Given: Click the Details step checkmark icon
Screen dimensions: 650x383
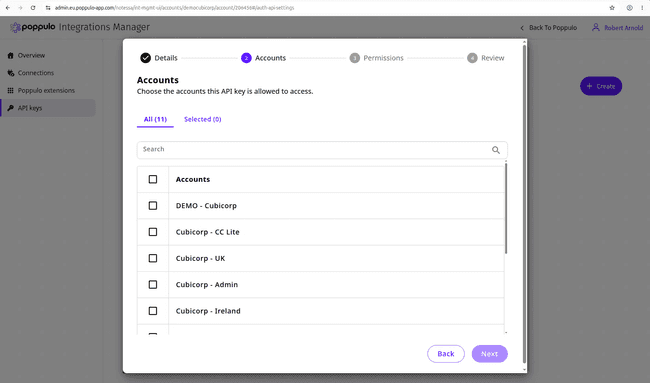Looking at the screenshot, I should (x=145, y=58).
